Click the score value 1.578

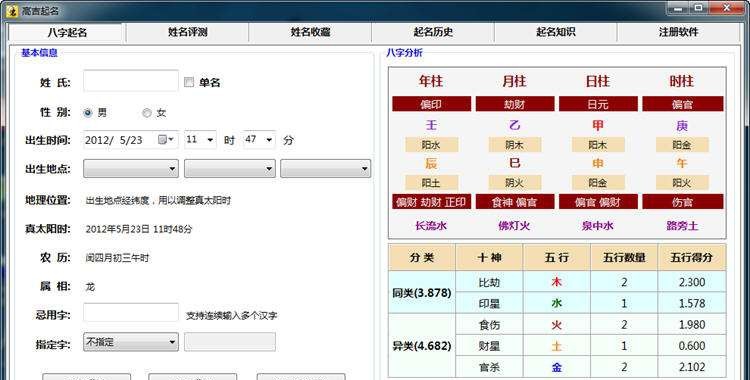[692, 303]
